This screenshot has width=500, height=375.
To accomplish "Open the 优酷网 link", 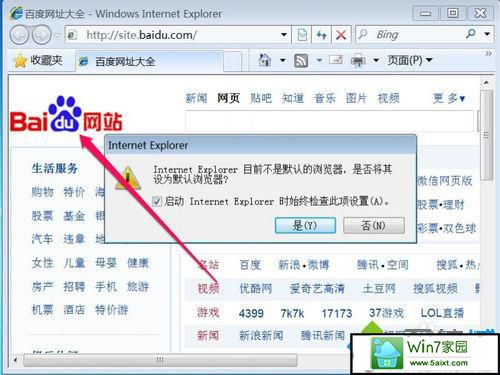I will pyautogui.click(x=256, y=288).
